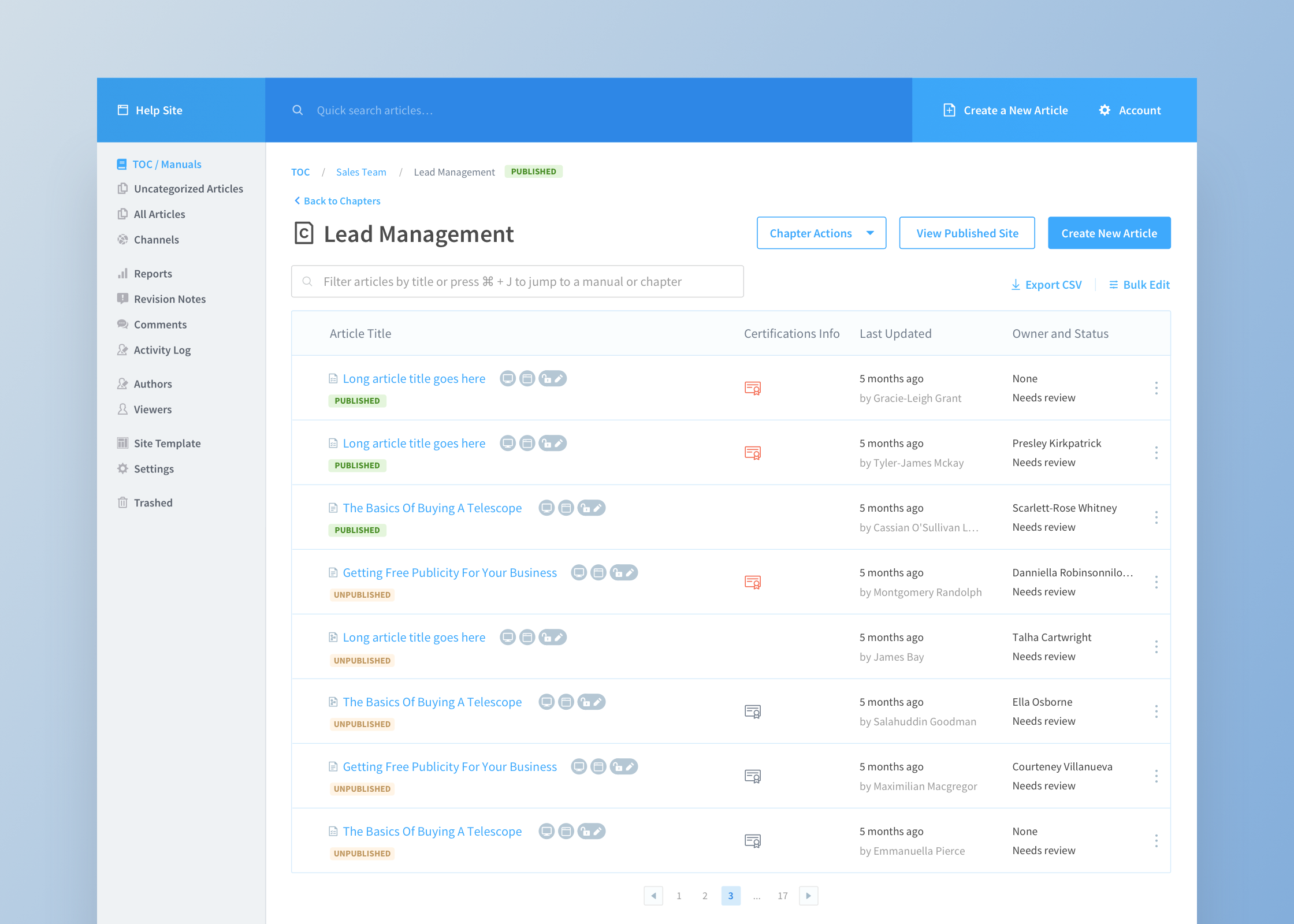The height and width of the screenshot is (924, 1294).
Task: Click the Activity Log sidebar icon
Action: (x=122, y=350)
